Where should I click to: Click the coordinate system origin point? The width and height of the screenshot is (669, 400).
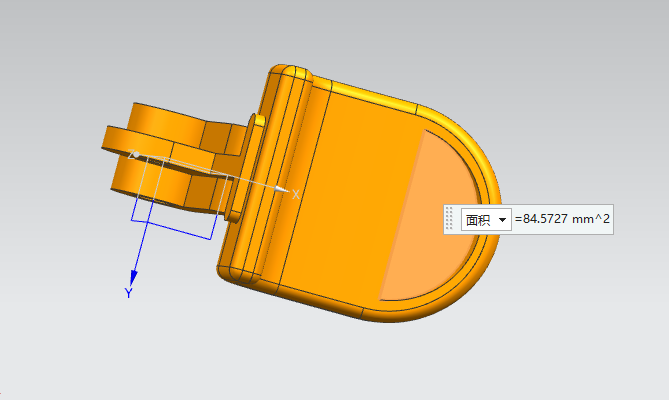pyautogui.click(x=135, y=155)
